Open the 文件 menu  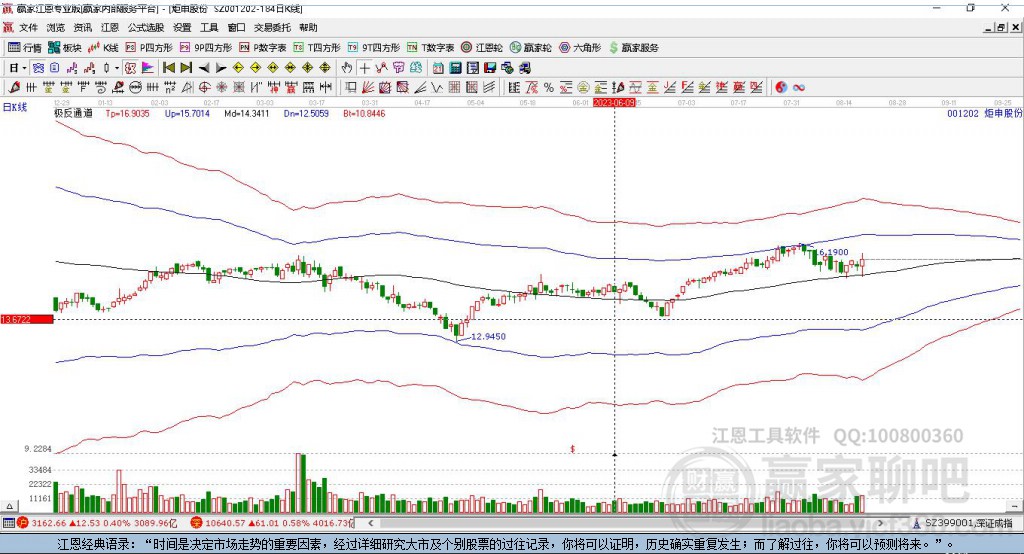[x=29, y=27]
